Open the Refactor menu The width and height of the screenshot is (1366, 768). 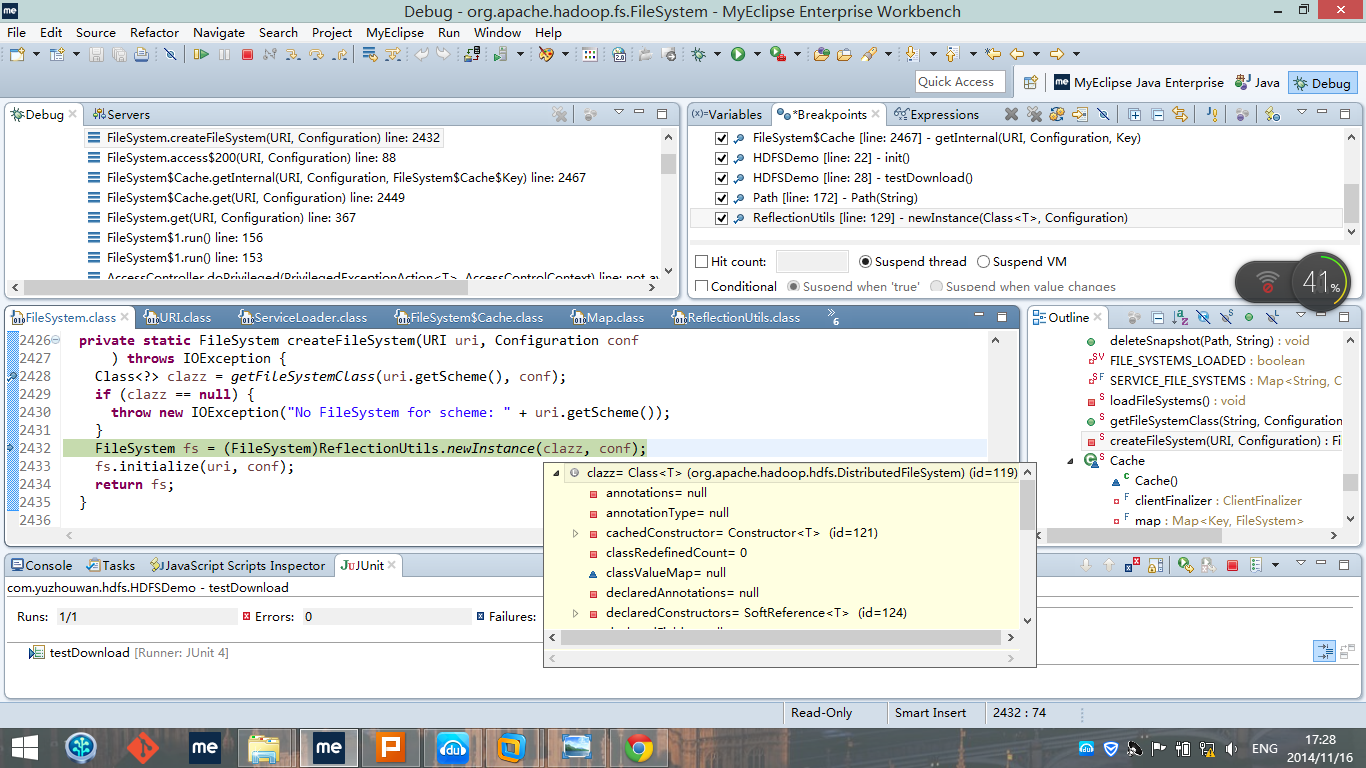pos(154,32)
